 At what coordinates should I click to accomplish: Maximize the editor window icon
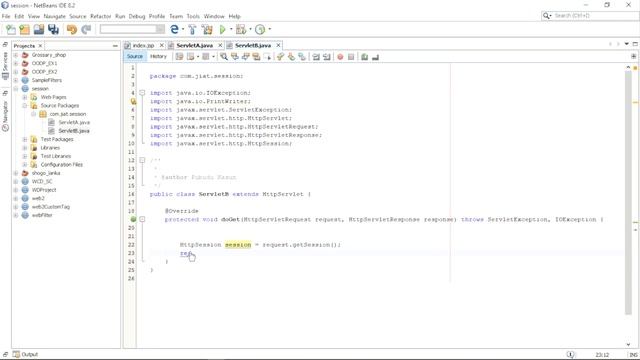click(x=635, y=44)
